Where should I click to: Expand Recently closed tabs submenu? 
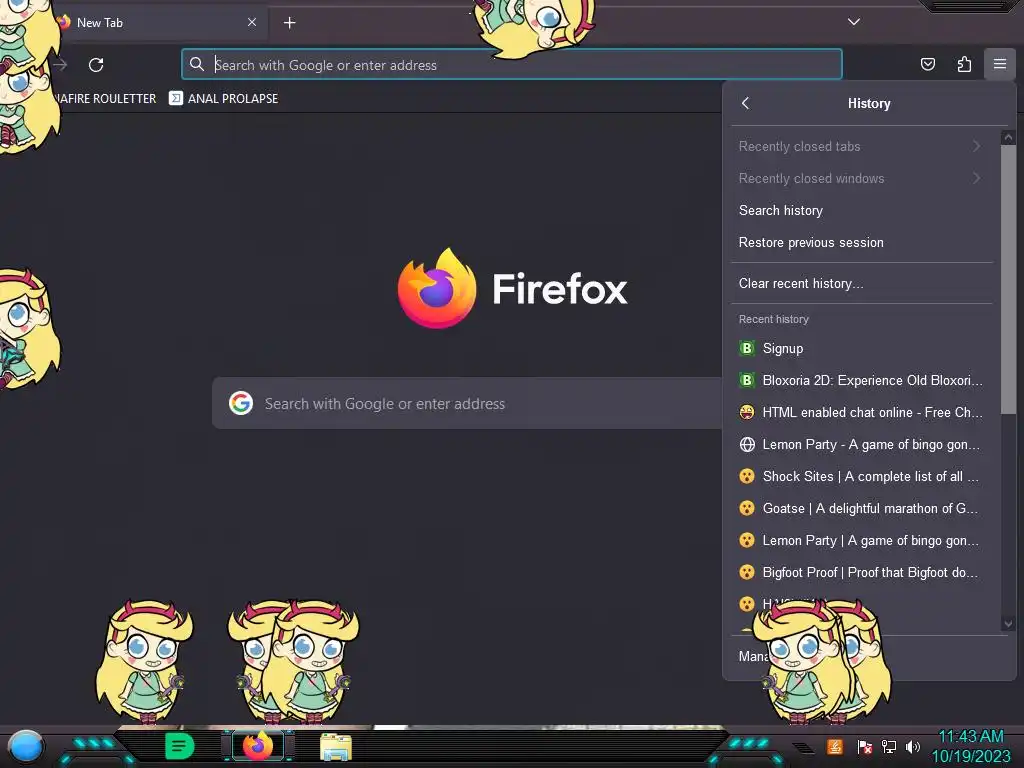click(861, 146)
